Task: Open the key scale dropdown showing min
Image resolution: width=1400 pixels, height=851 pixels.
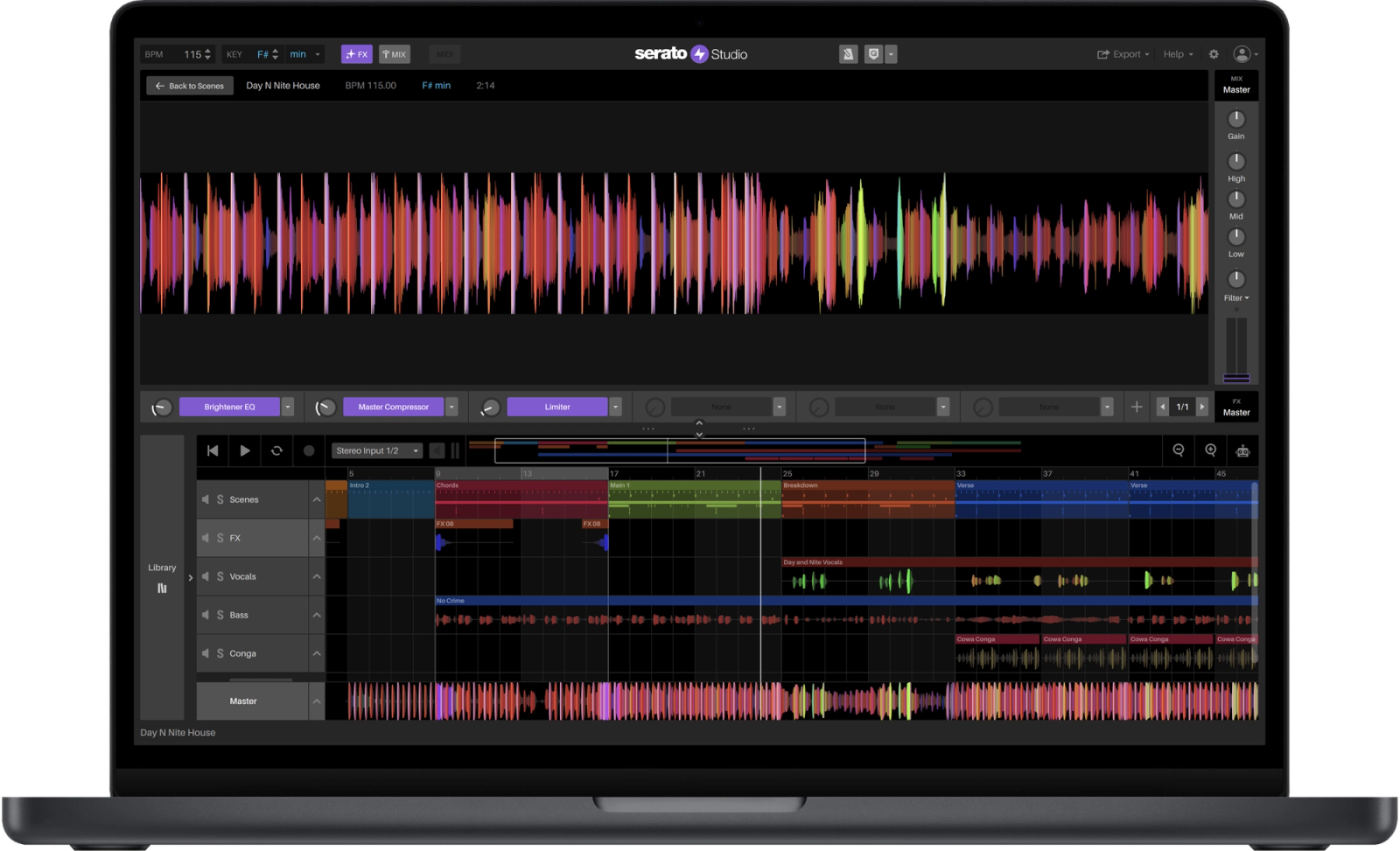Action: point(301,53)
